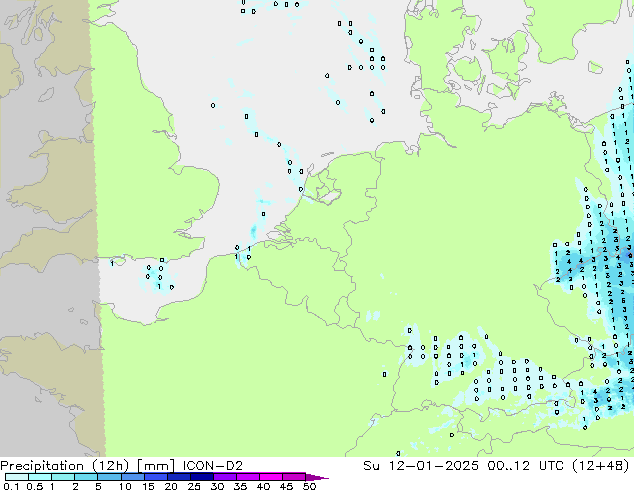Click the 0.1–0.5 mm legend color swatch
Viewport: 634px width, 490px height.
point(17,477)
